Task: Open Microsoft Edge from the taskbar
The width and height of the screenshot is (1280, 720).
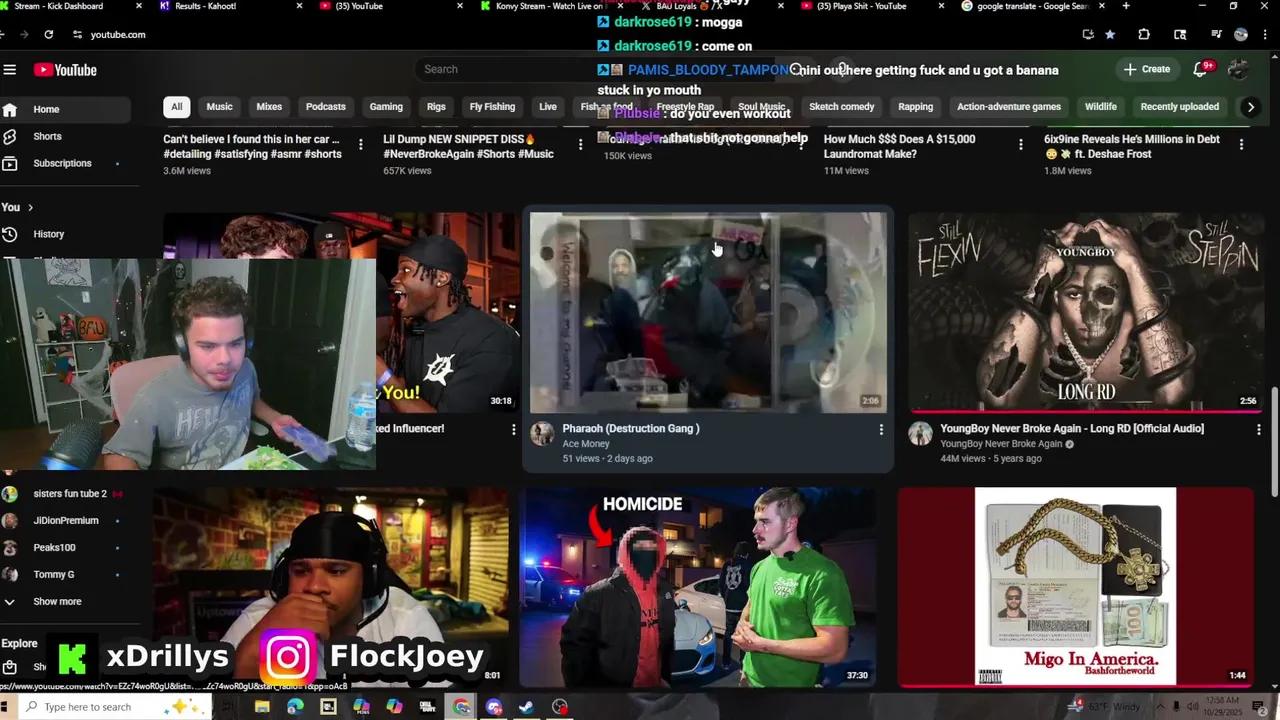Action: coord(295,707)
